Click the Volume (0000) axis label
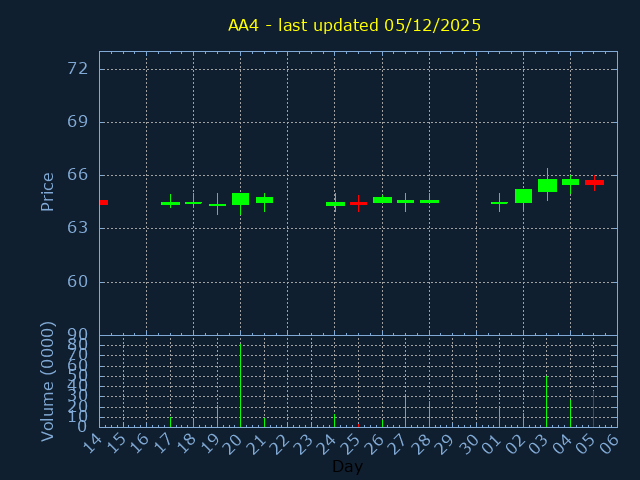This screenshot has width=640, height=480. coord(47,381)
